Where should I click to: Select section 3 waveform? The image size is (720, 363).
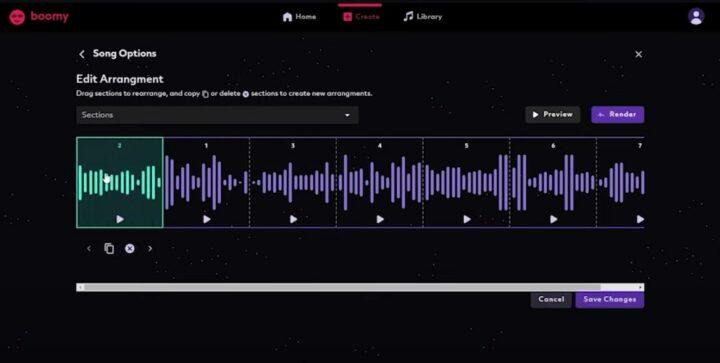point(293,182)
